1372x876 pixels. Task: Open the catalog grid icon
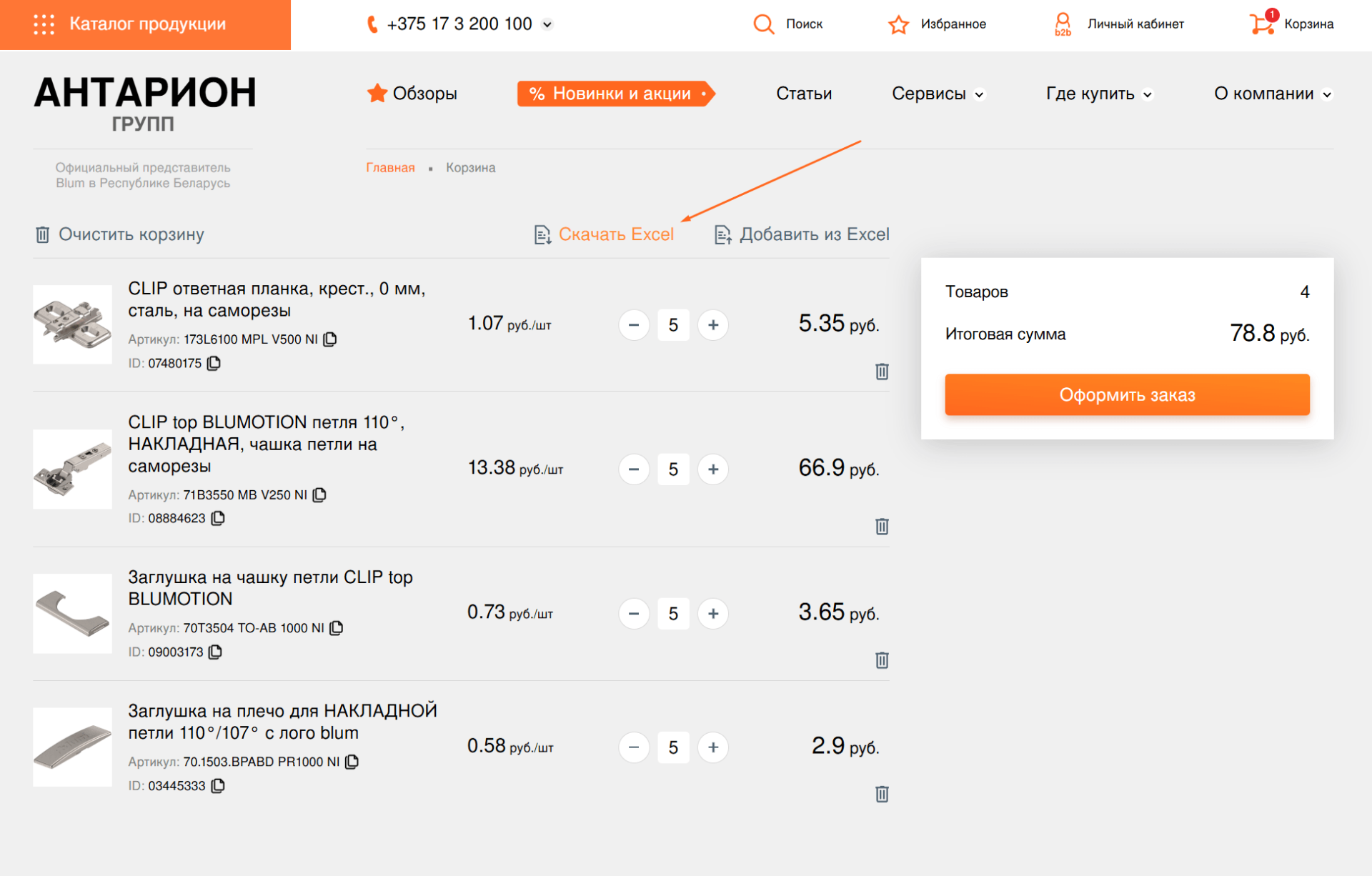(x=44, y=24)
